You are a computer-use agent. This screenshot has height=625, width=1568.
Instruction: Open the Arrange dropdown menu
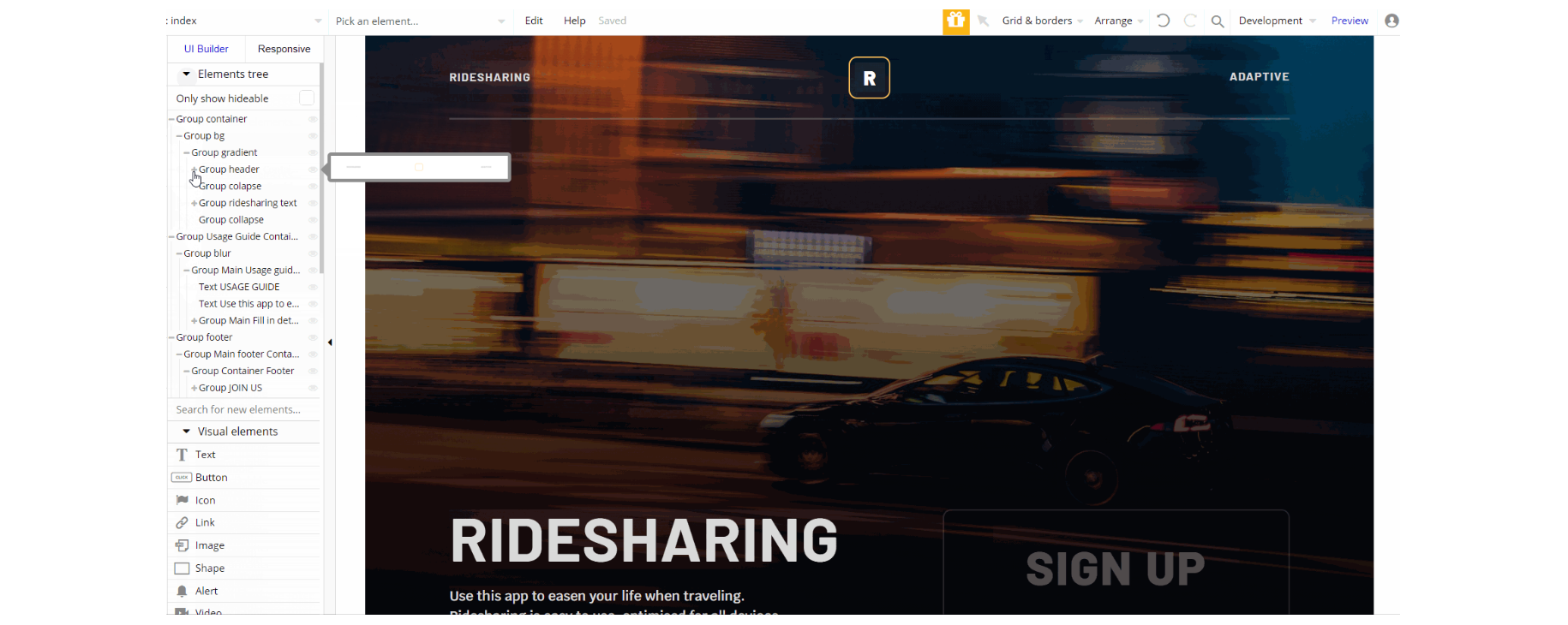pyautogui.click(x=1118, y=21)
